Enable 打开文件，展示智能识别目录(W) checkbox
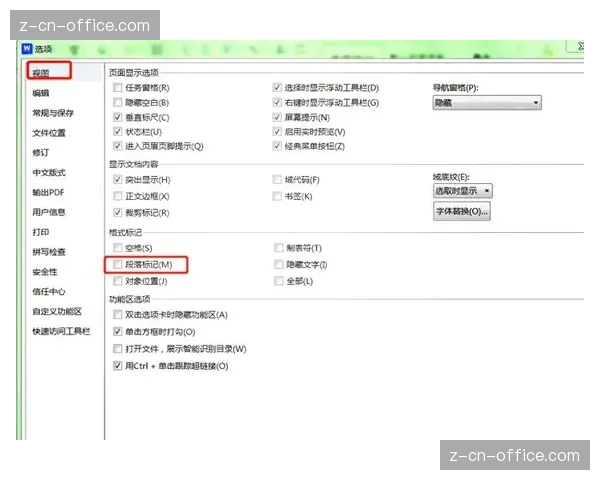This screenshot has height=480, width=600. click(117, 349)
